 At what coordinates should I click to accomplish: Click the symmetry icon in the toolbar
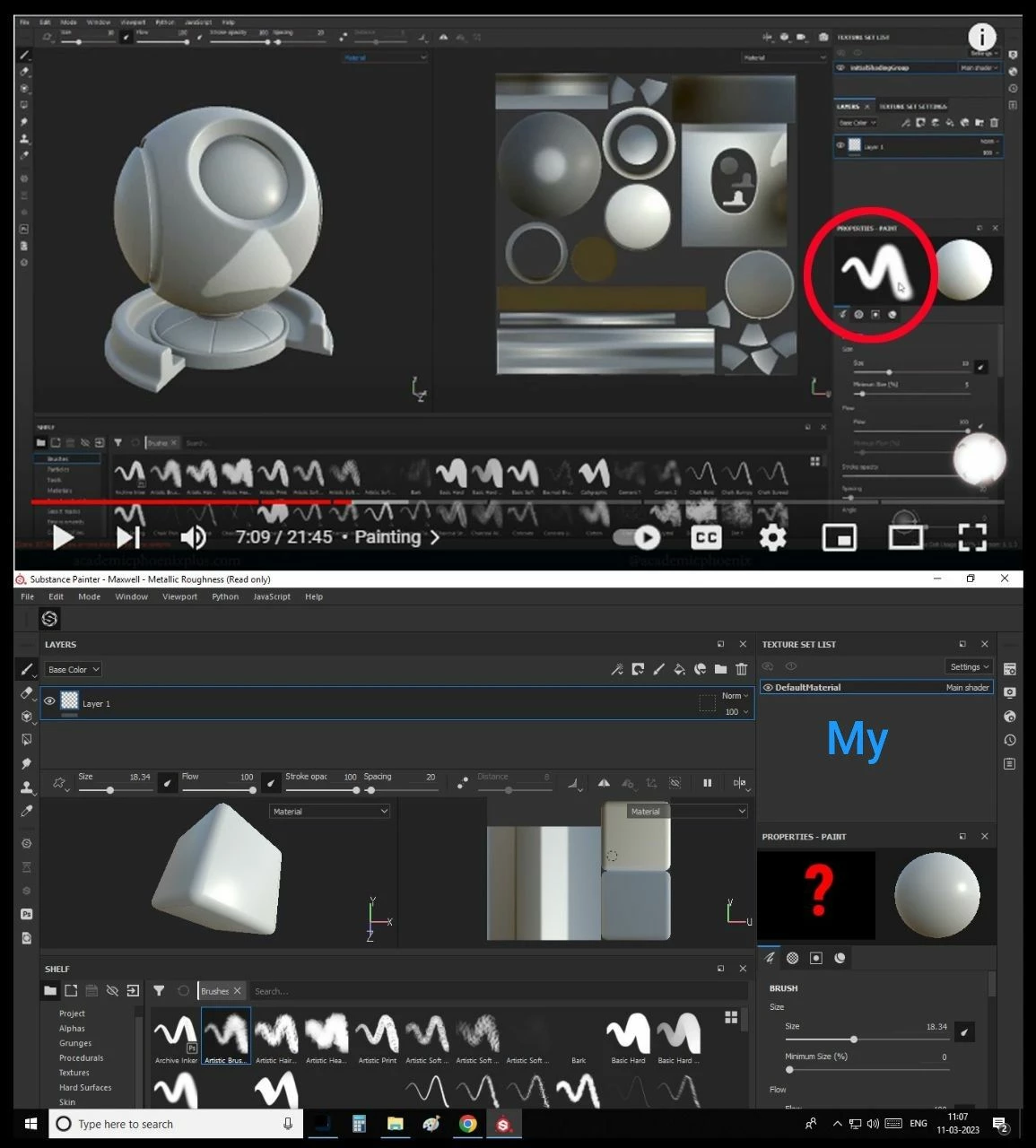coord(604,783)
